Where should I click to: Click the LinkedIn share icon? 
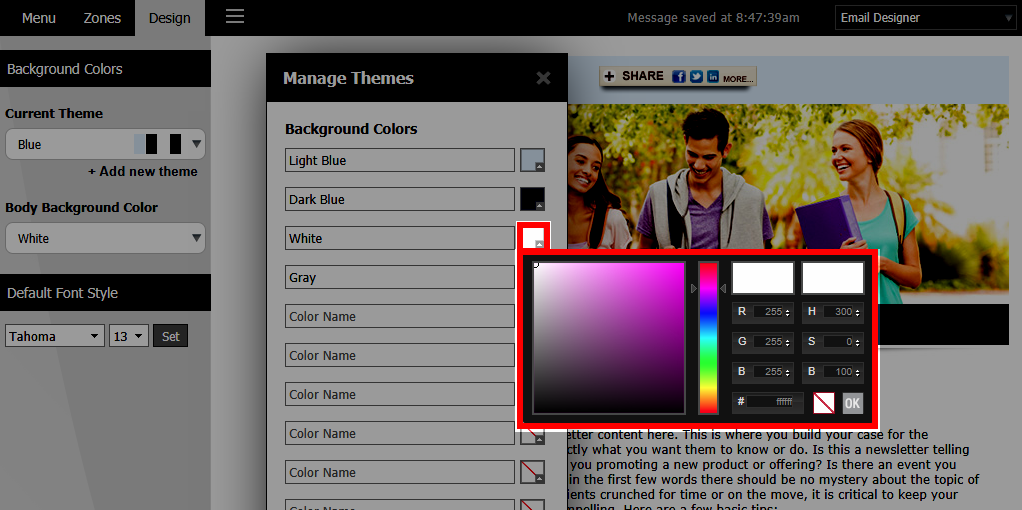[x=713, y=77]
